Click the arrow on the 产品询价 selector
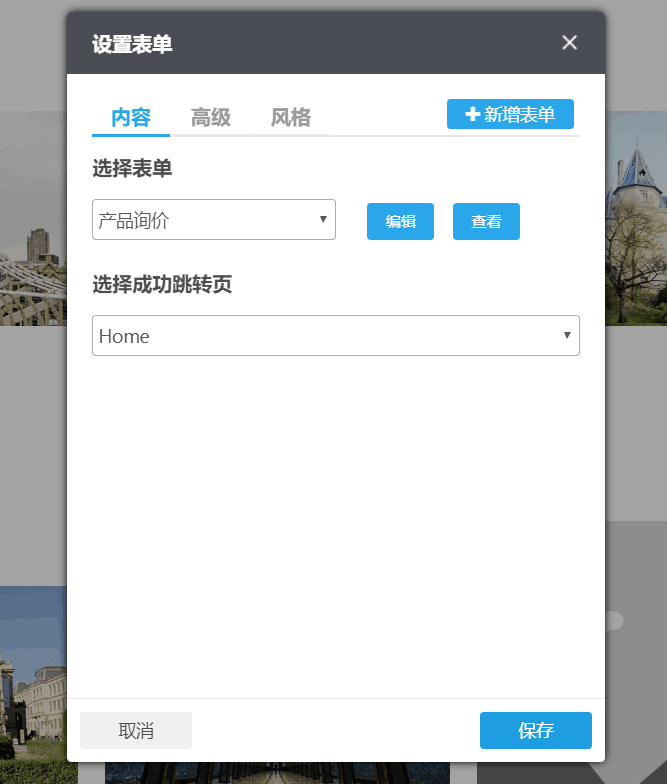The height and width of the screenshot is (784, 667). point(323,219)
